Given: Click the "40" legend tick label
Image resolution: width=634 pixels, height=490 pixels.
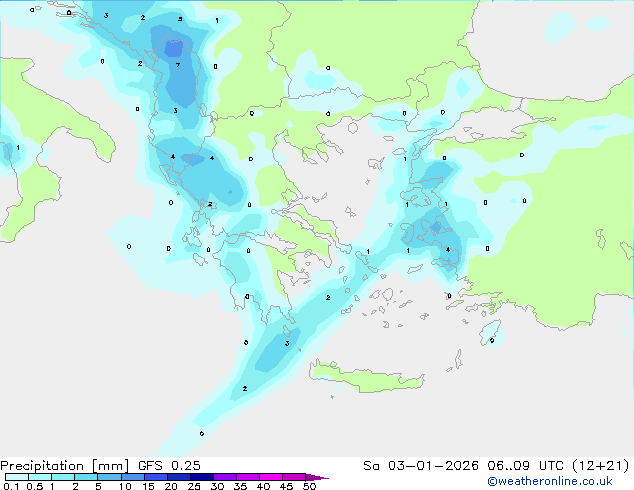Looking at the screenshot, I should [x=263, y=486].
